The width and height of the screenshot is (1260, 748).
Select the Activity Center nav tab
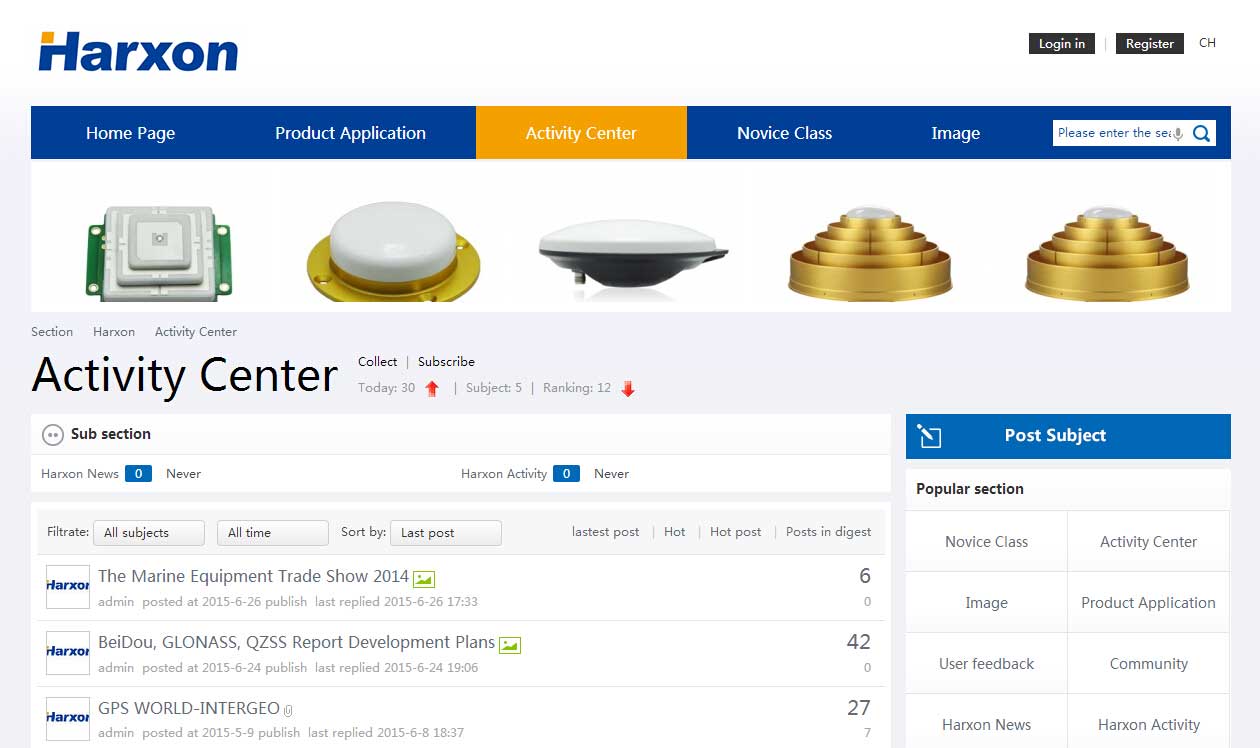pos(581,133)
